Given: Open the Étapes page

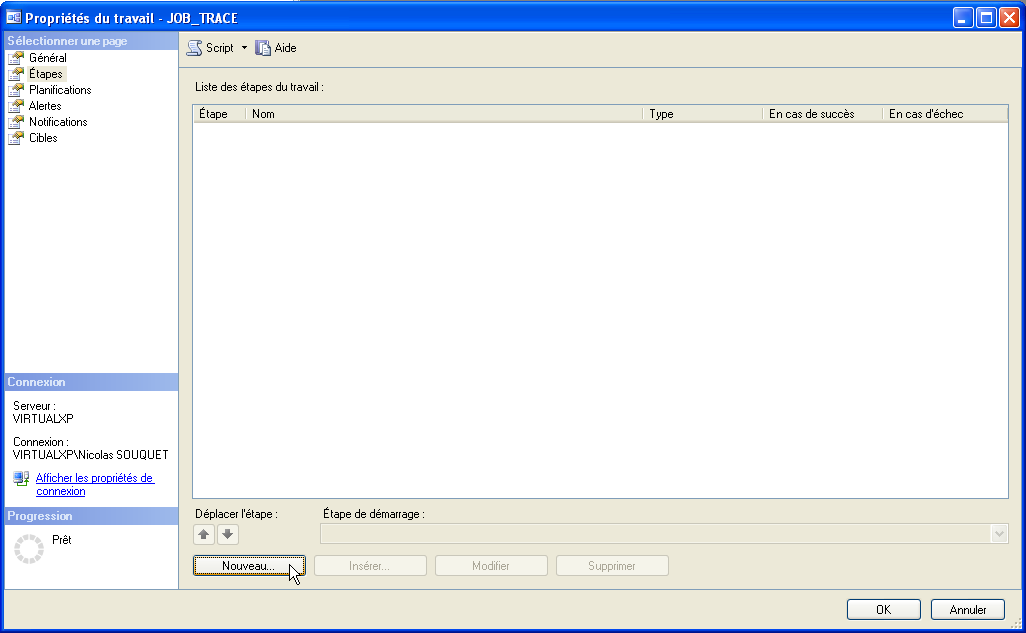Looking at the screenshot, I should (x=45, y=74).
